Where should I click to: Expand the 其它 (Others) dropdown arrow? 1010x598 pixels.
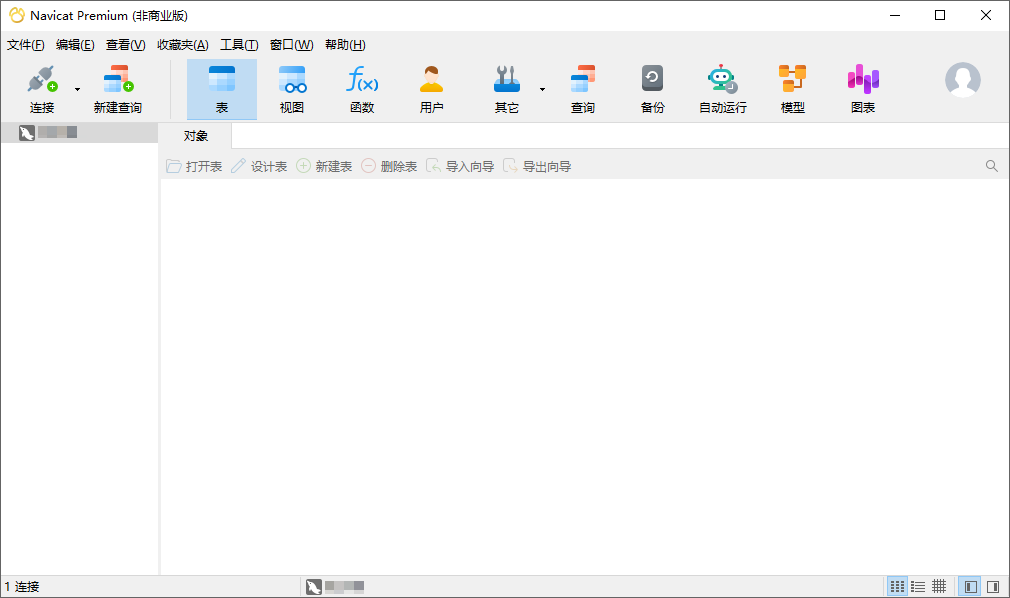click(x=542, y=90)
